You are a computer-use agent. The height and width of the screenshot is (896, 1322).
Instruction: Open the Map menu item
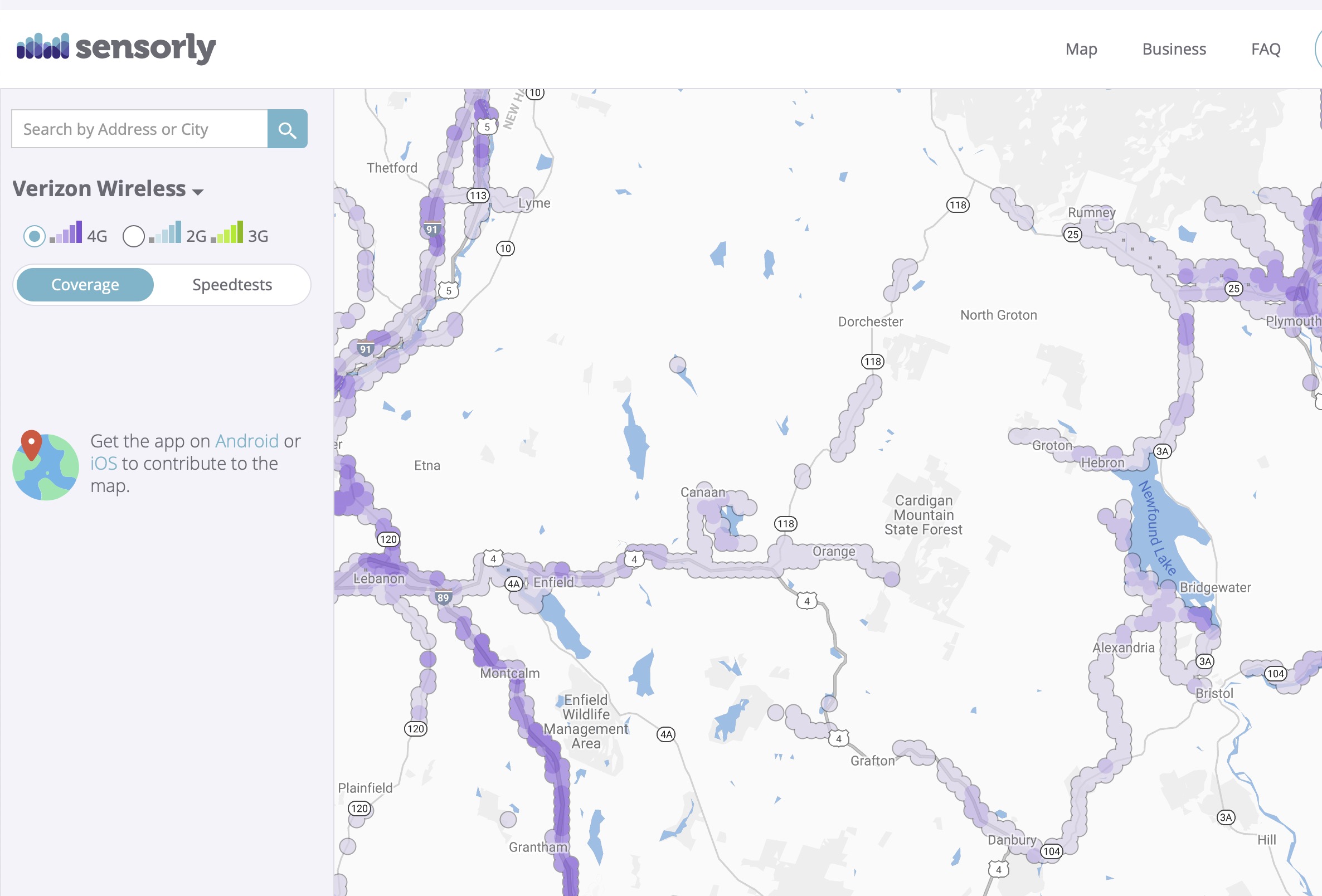tap(1081, 49)
